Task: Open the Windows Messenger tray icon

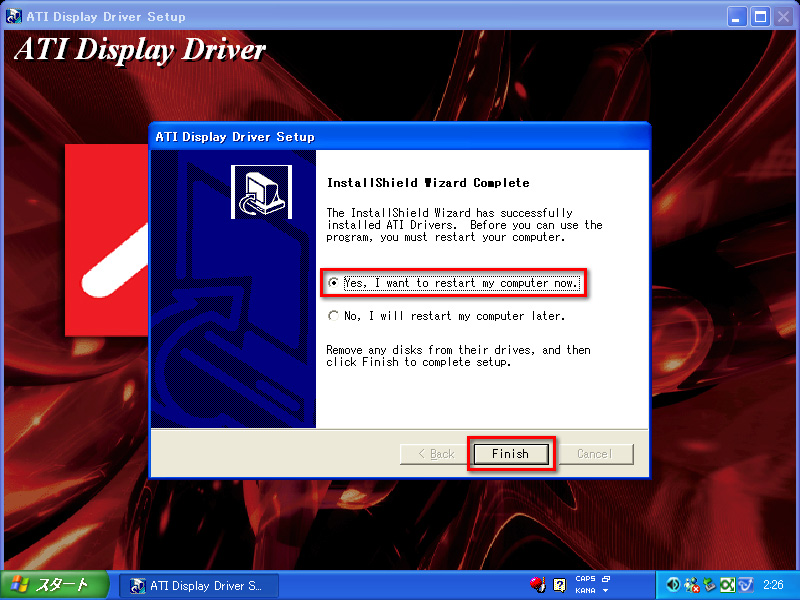Action: point(692,585)
